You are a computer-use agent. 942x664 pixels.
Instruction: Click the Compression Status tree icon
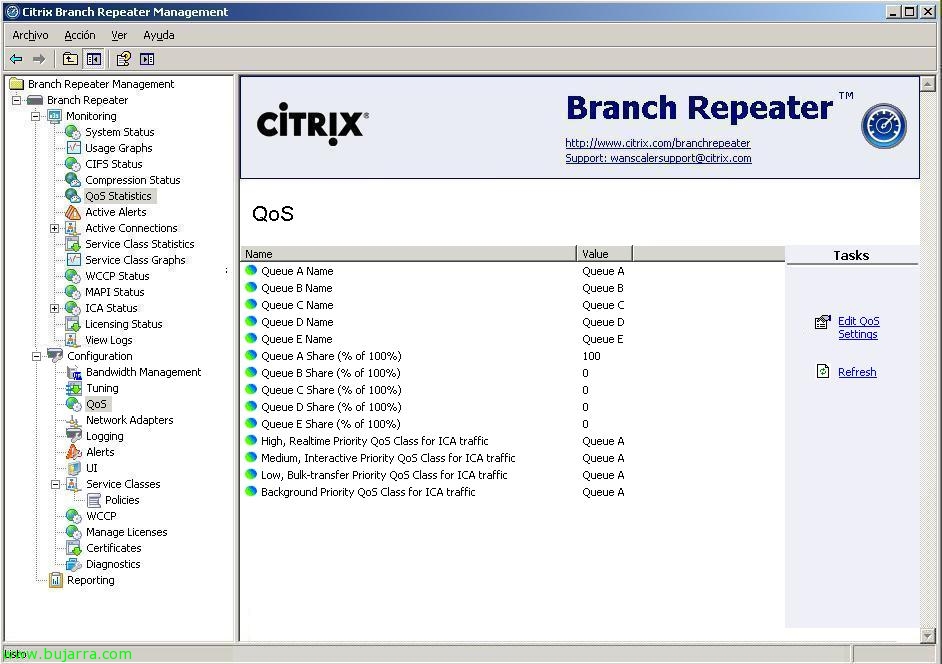click(73, 180)
